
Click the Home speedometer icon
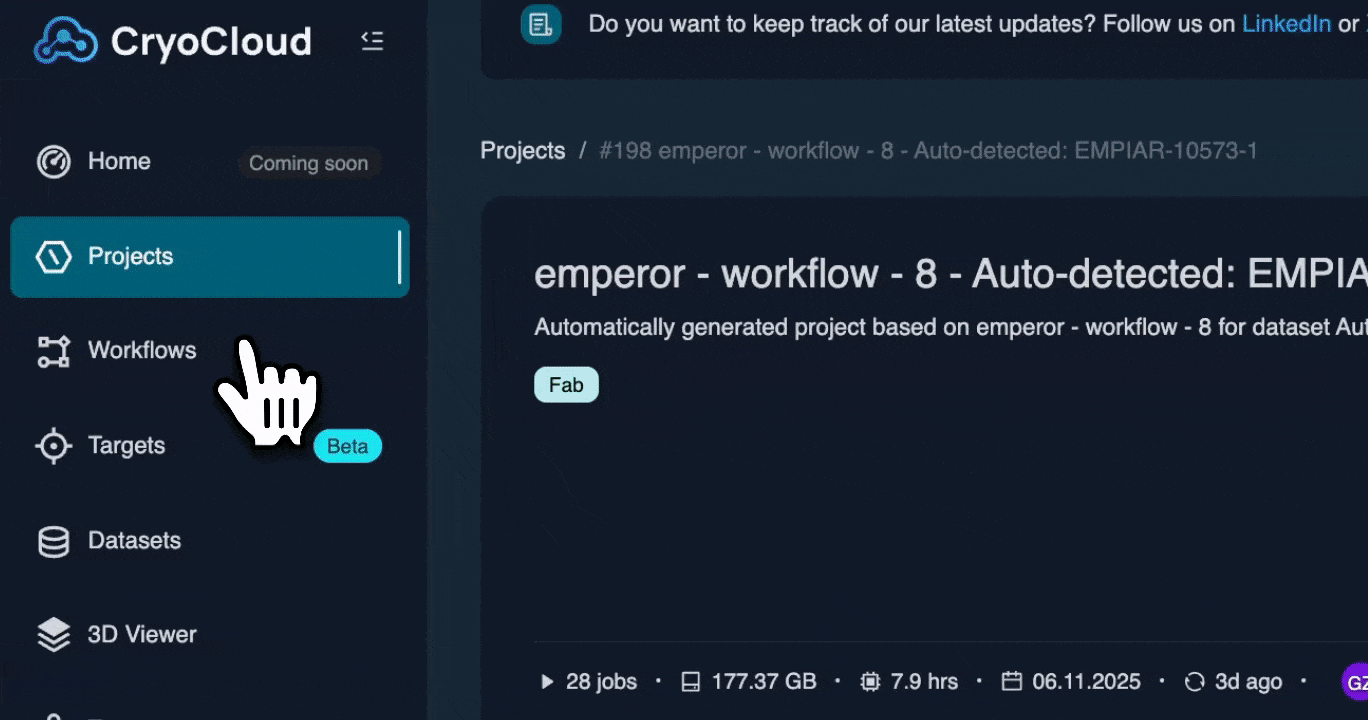53,161
